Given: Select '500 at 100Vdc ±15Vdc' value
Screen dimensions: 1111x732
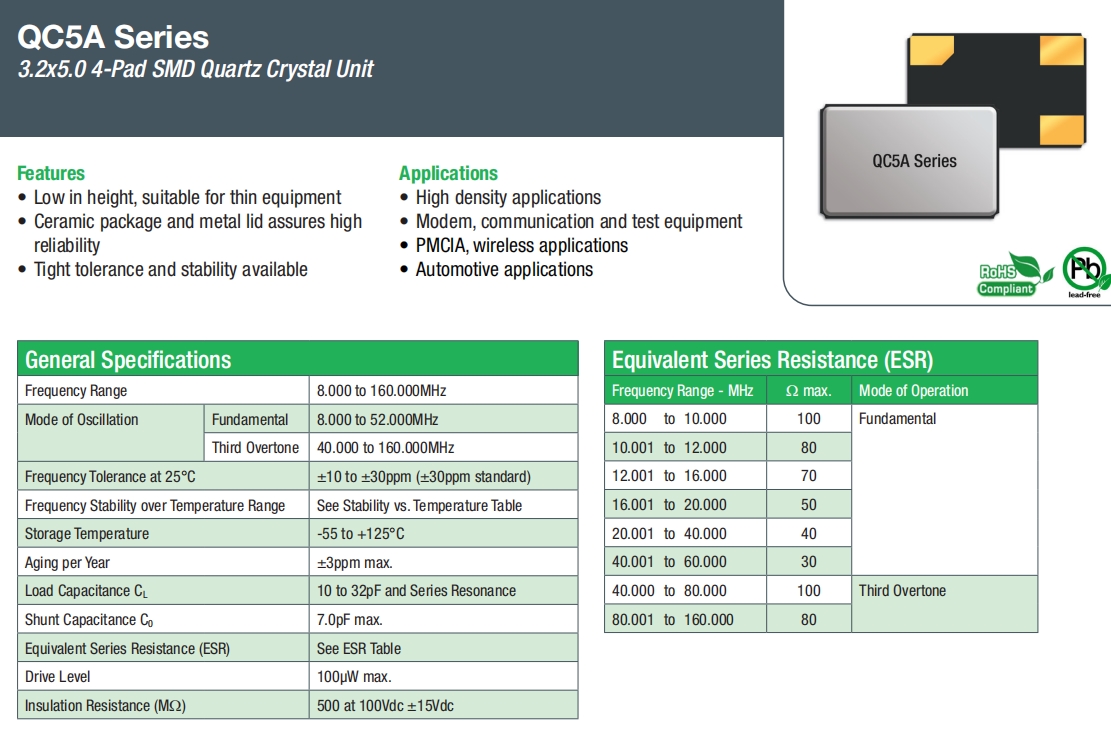Looking at the screenshot, I should (x=385, y=706).
